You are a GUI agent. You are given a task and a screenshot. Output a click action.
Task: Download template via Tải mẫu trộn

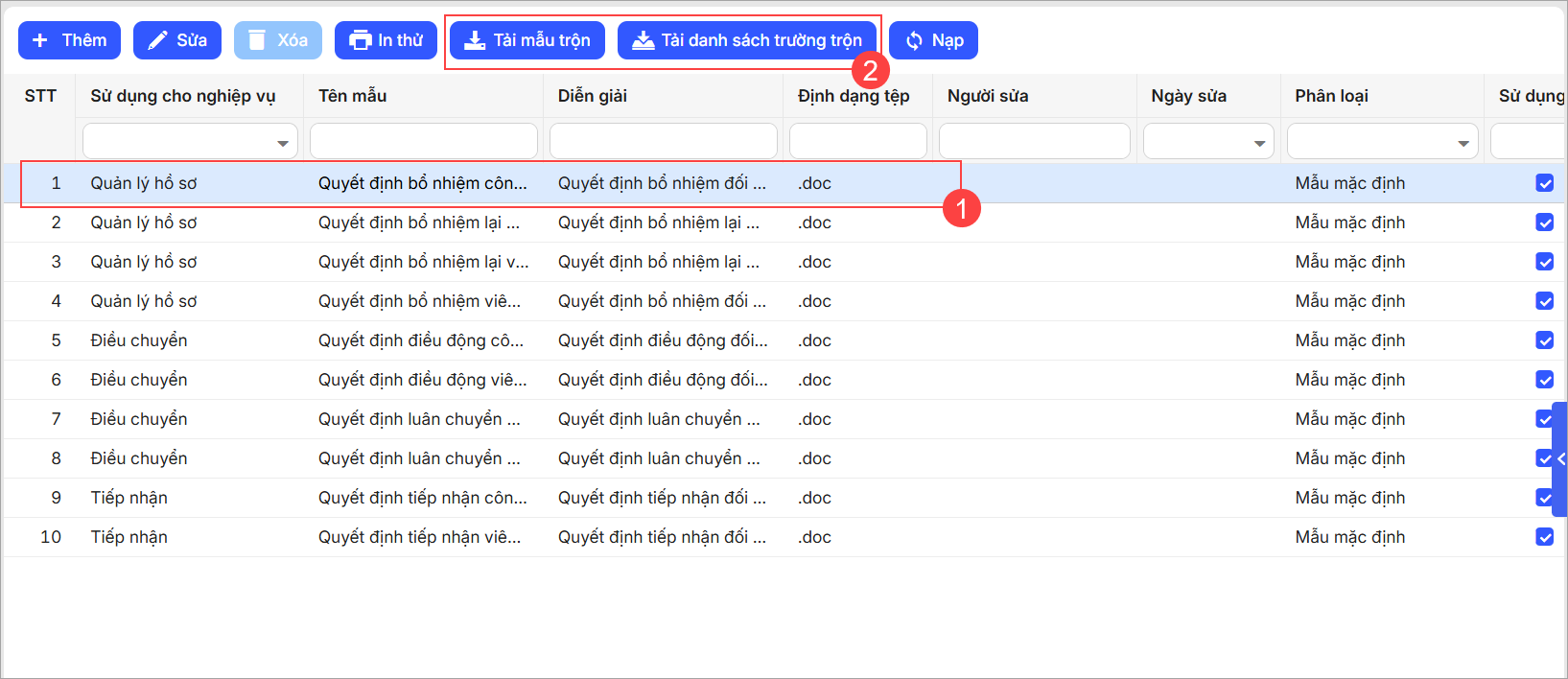527,40
